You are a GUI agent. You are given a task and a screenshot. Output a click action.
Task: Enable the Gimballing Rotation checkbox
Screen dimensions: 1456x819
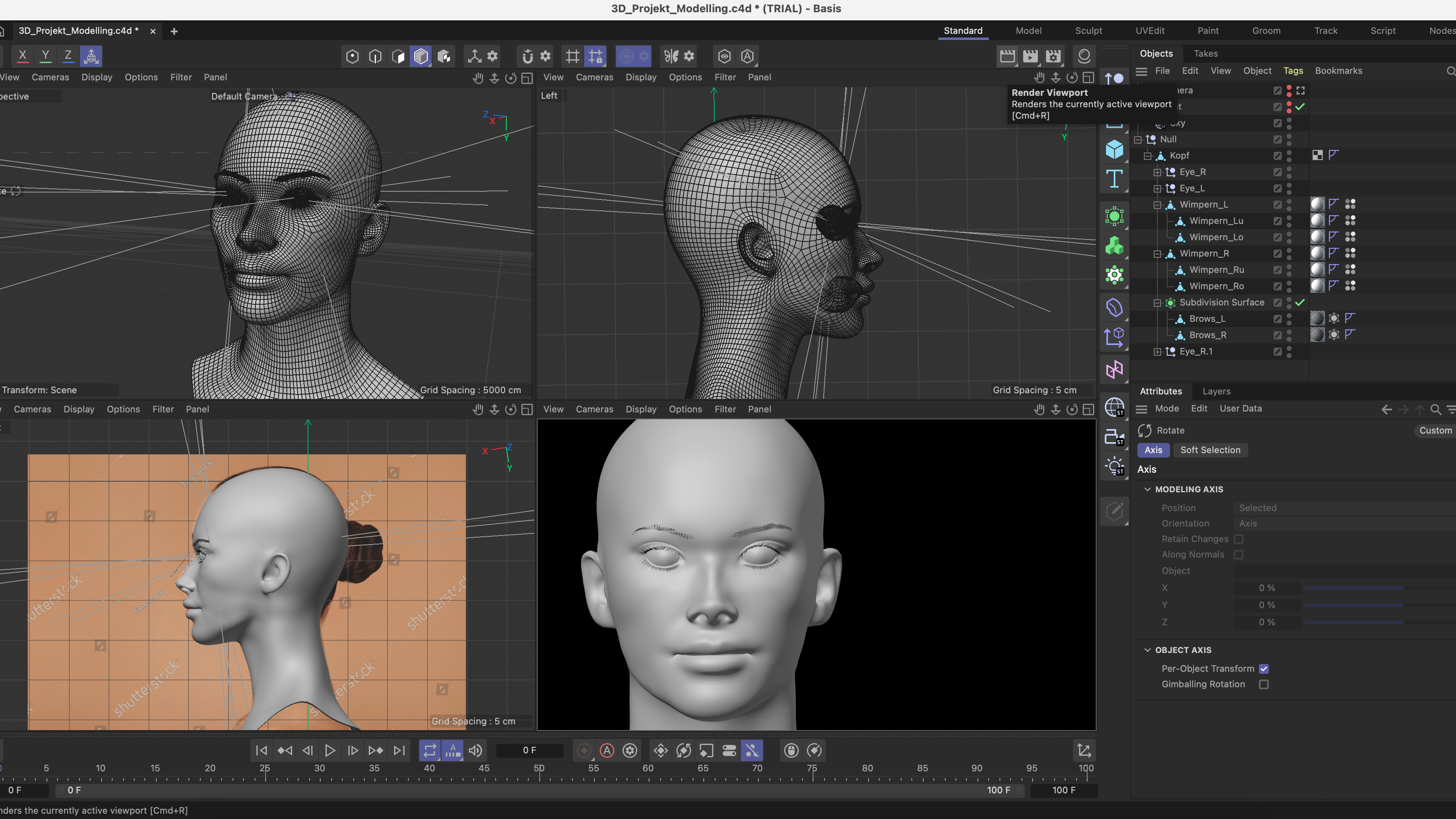[1264, 684]
